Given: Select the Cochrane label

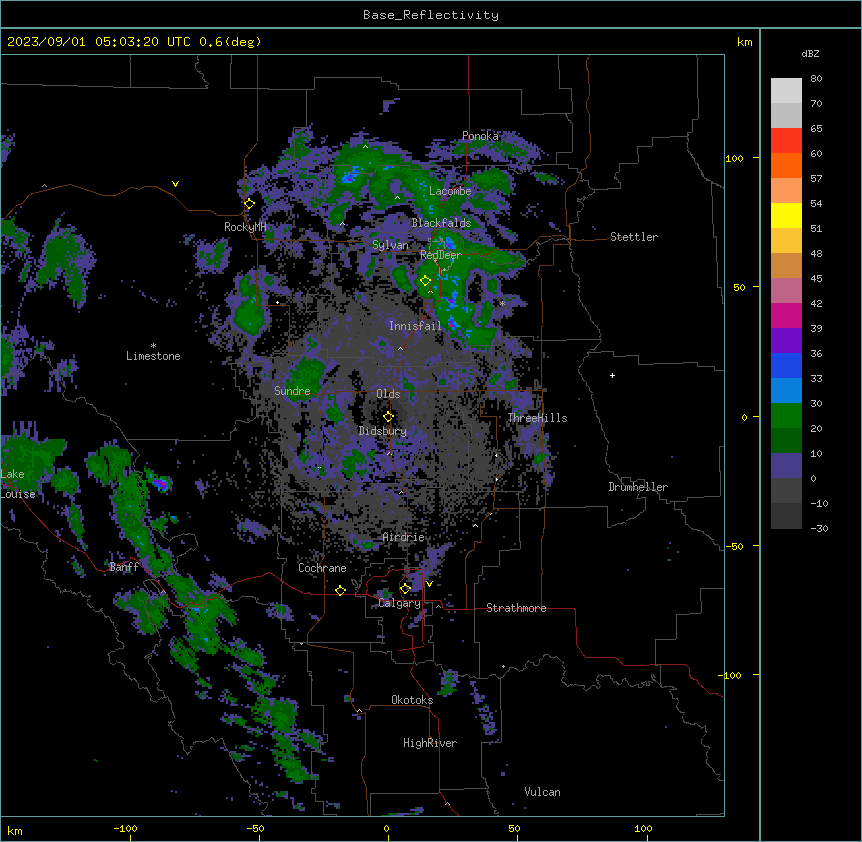Looking at the screenshot, I should click(x=322, y=568).
